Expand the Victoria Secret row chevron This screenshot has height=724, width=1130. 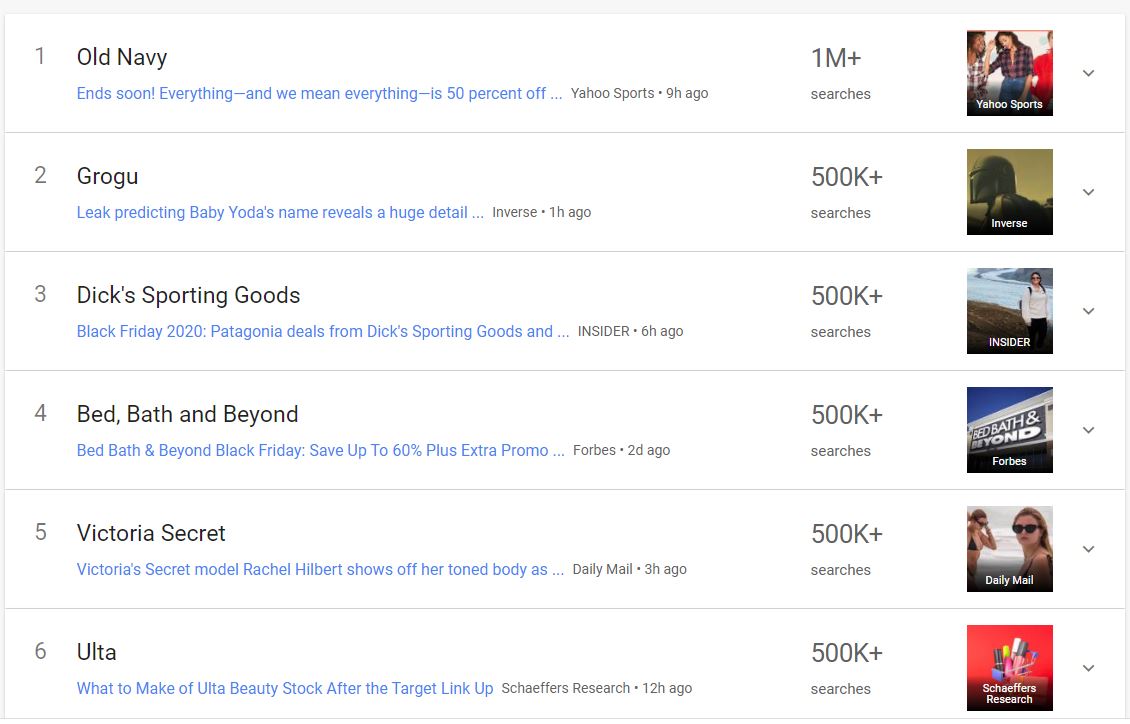[x=1088, y=548]
